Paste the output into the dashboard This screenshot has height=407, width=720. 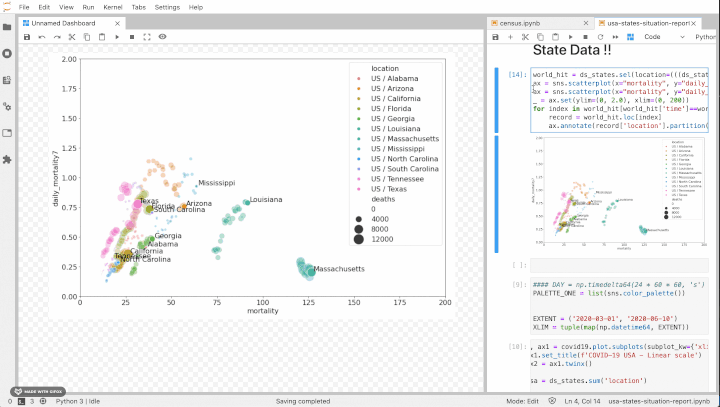[102, 37]
